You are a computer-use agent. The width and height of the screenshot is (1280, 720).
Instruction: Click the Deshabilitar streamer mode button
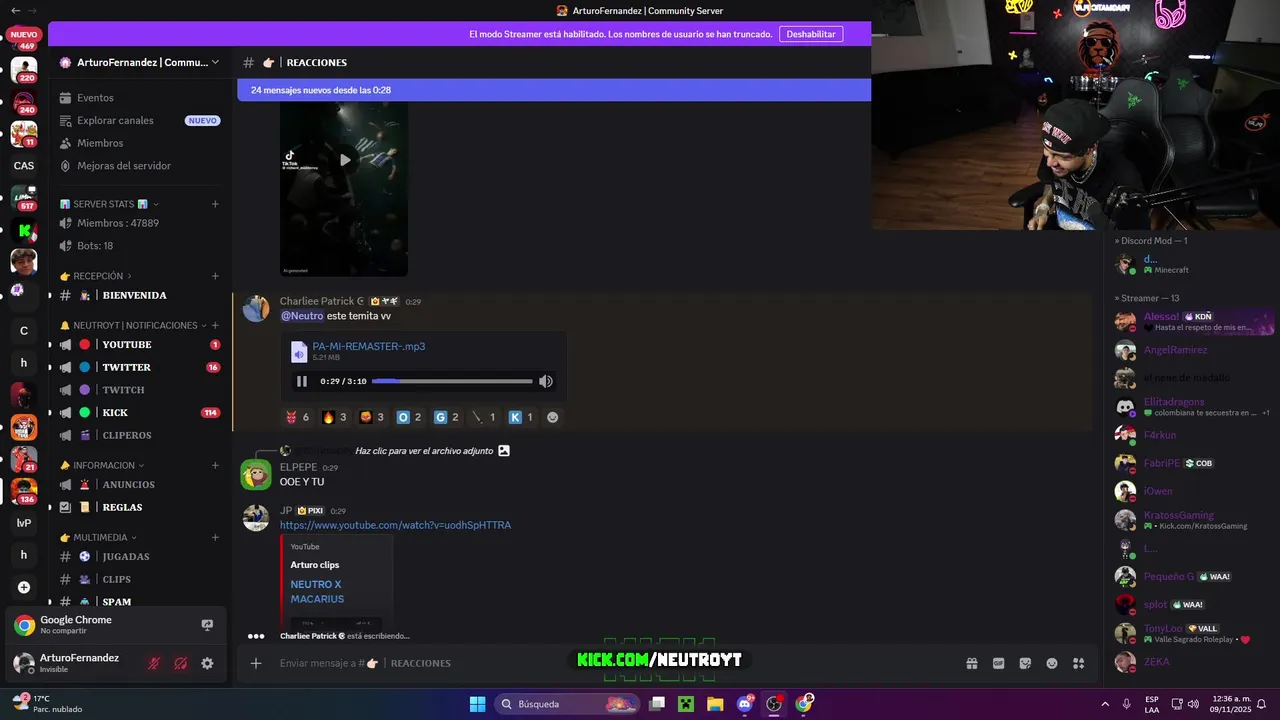pos(811,34)
